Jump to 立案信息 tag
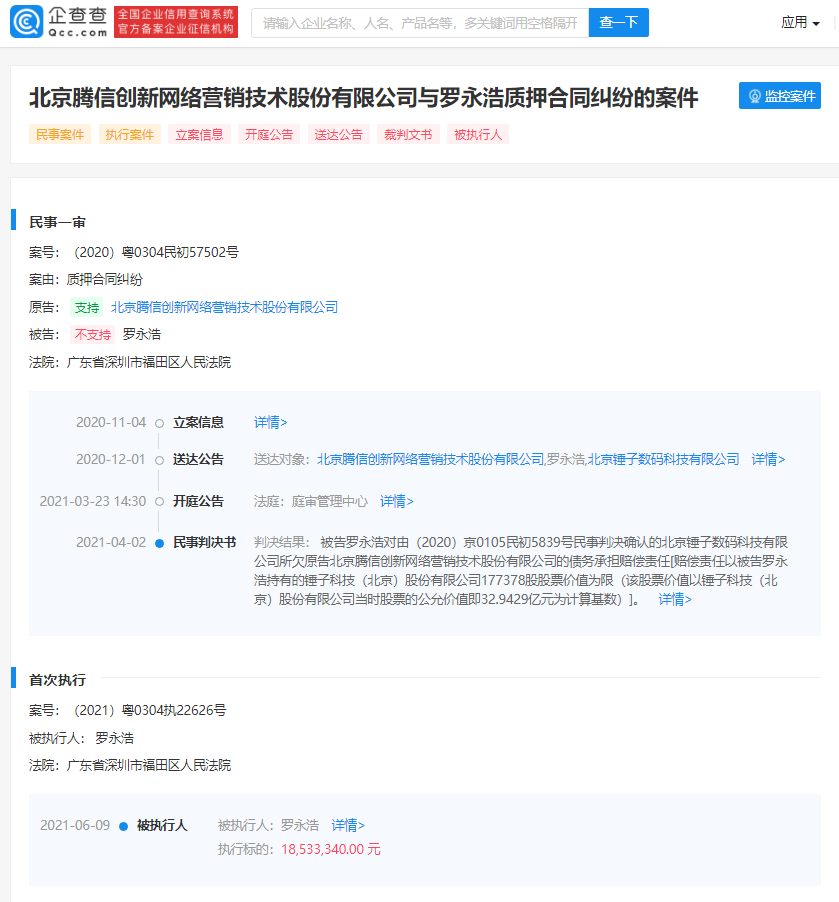This screenshot has height=902, width=839. (x=200, y=134)
